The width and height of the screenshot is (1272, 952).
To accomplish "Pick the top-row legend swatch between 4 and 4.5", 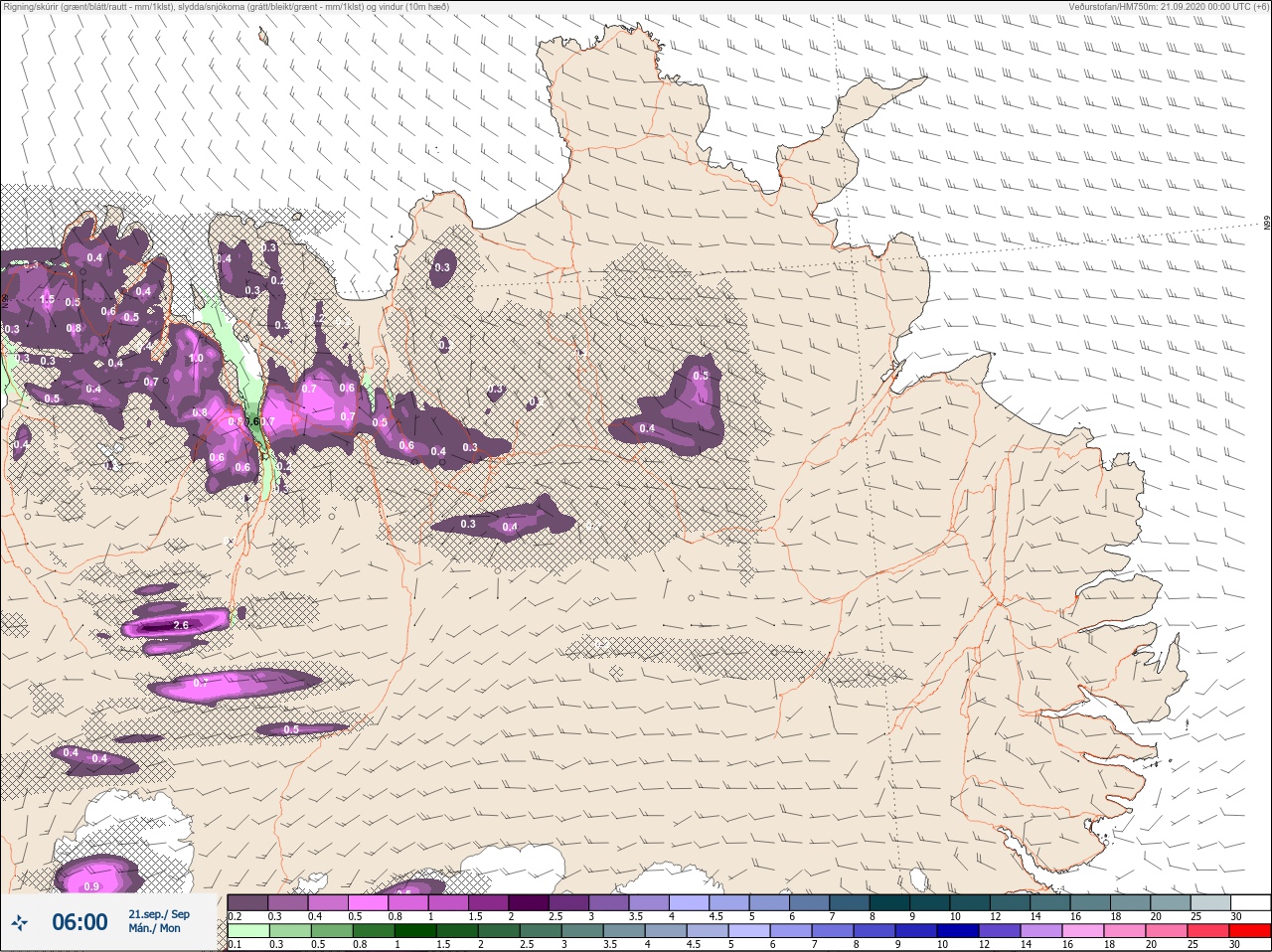I will [x=691, y=902].
